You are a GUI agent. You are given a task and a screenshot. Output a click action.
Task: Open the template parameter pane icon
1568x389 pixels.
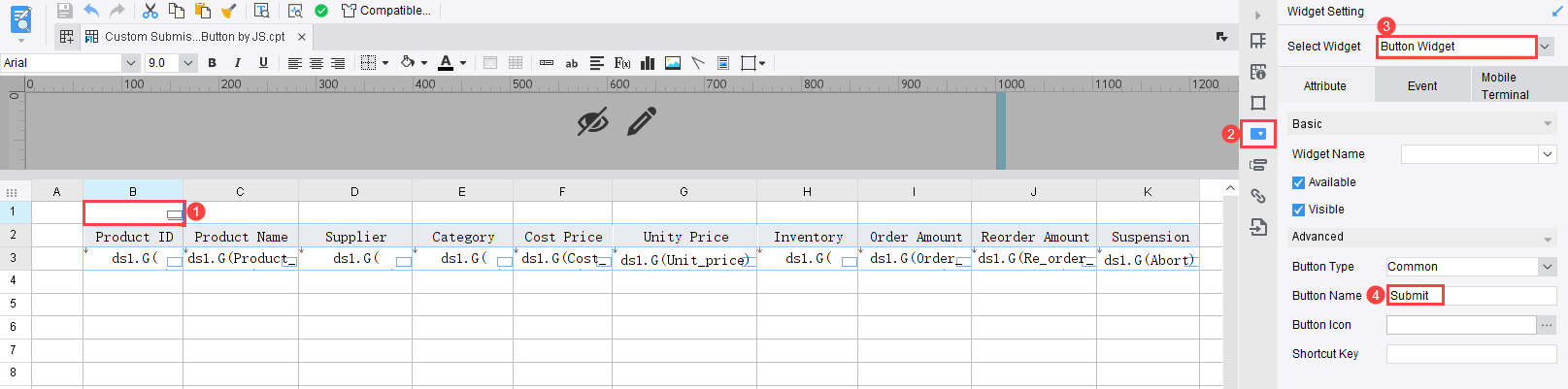[262, 11]
